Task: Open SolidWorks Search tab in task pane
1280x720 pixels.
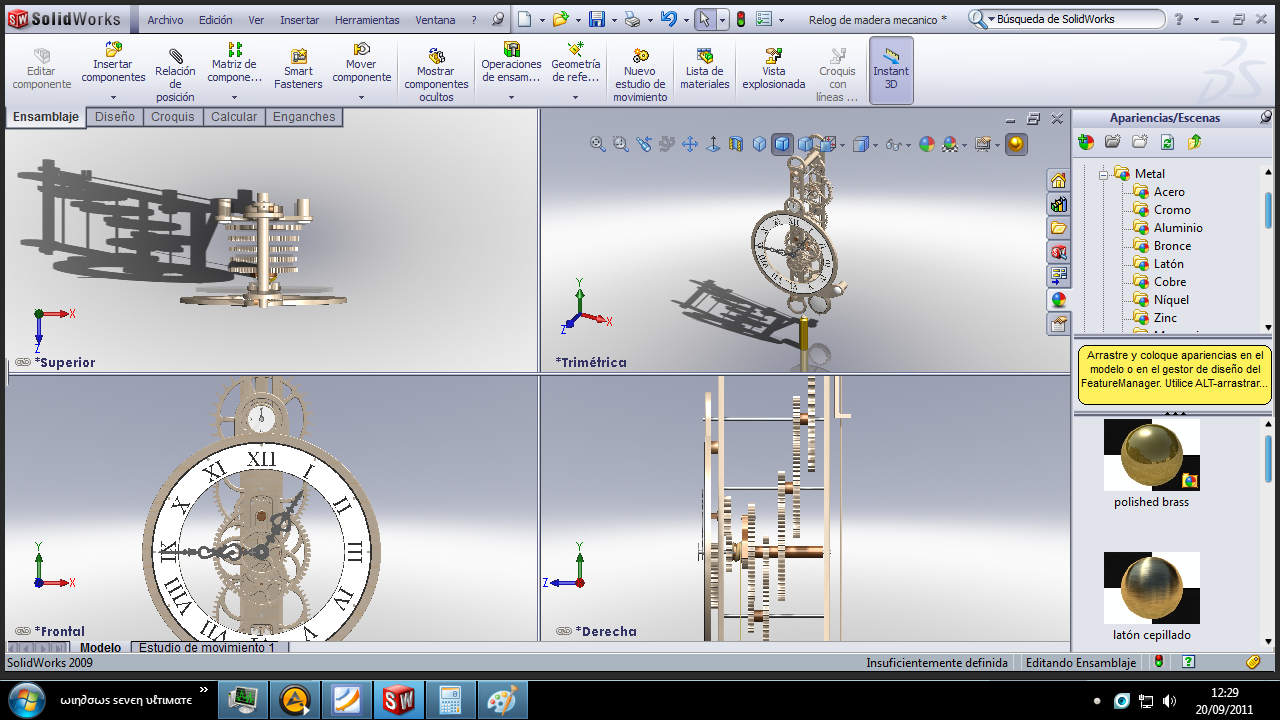Action: click(1059, 252)
